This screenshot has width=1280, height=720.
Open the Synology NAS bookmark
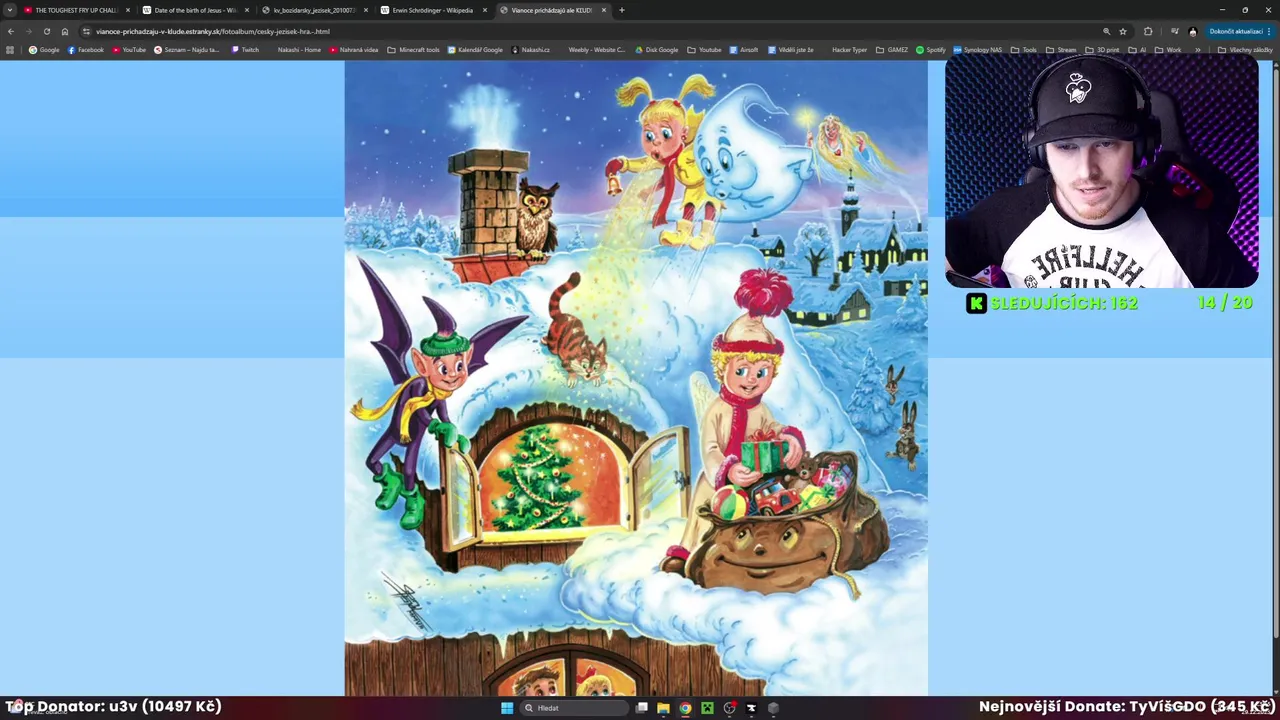click(978, 50)
